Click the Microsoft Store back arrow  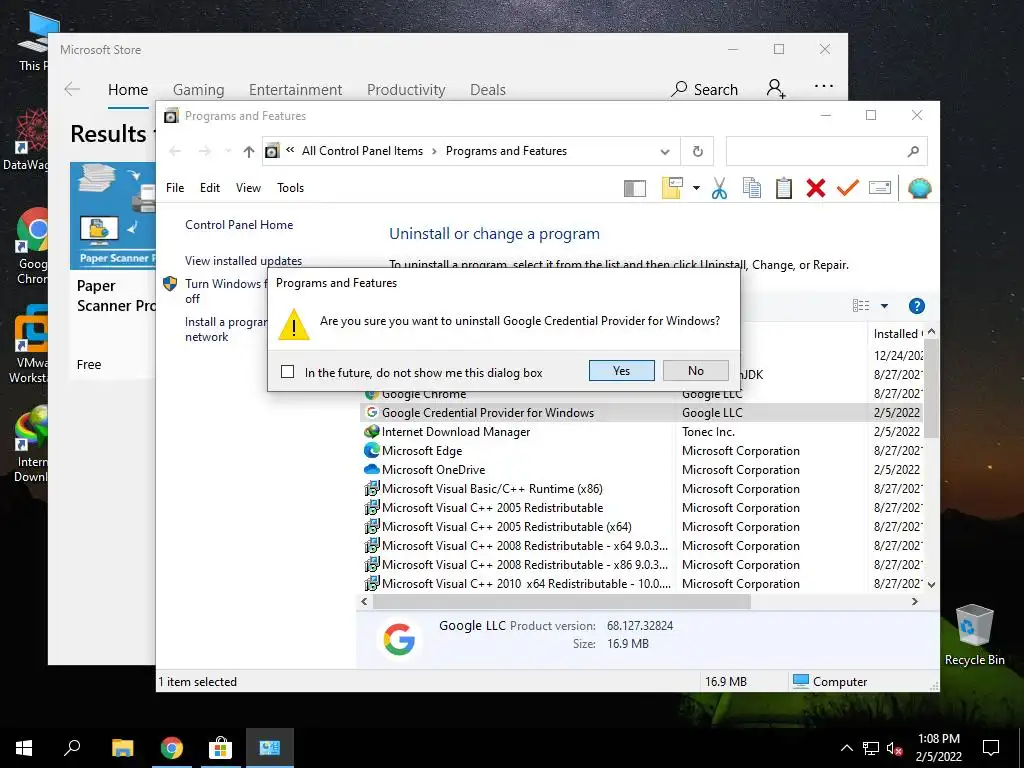[x=72, y=89]
